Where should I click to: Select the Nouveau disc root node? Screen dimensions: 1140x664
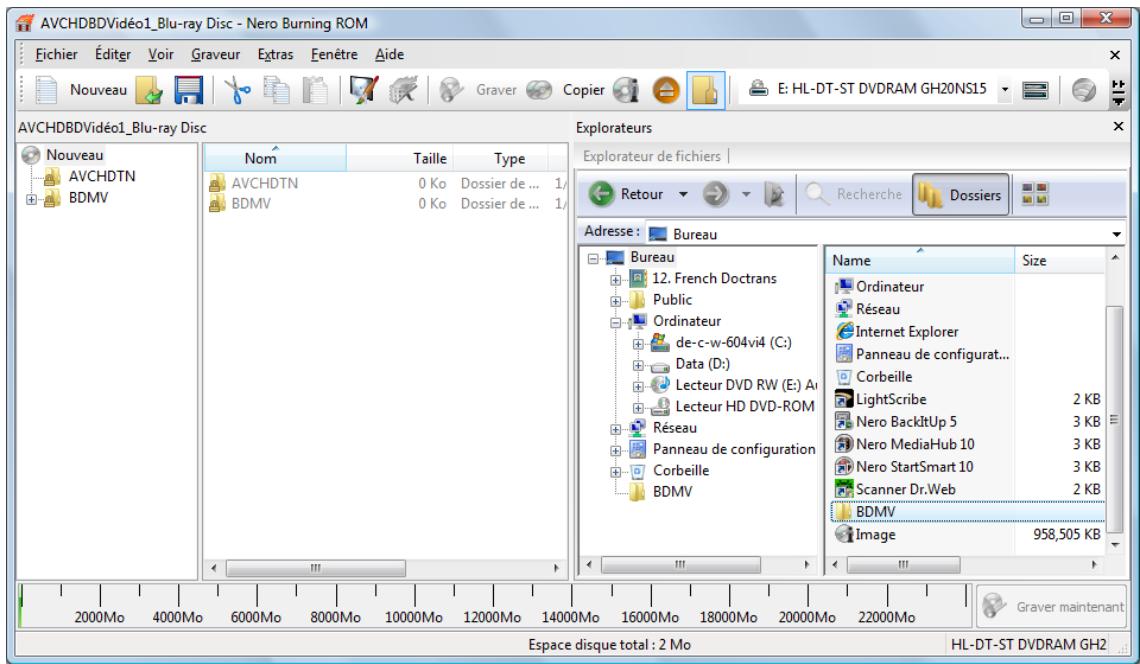(74, 154)
